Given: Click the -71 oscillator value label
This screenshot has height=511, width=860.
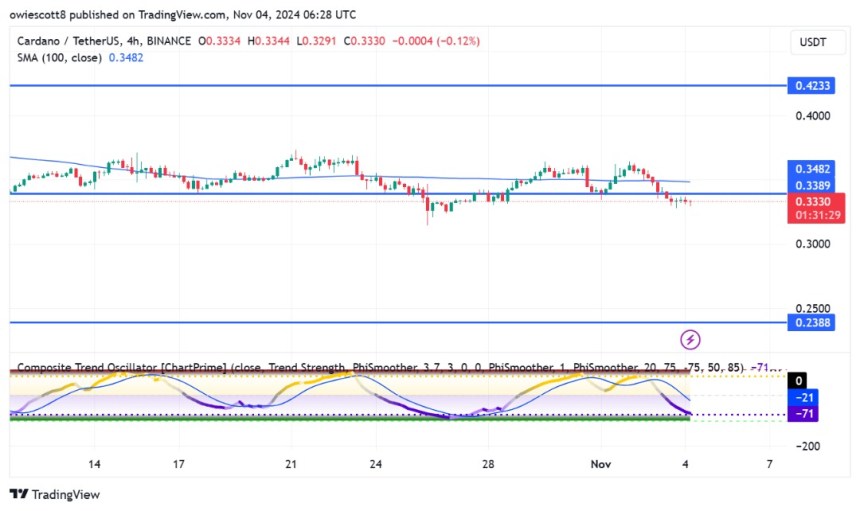Looking at the screenshot, I should [803, 414].
